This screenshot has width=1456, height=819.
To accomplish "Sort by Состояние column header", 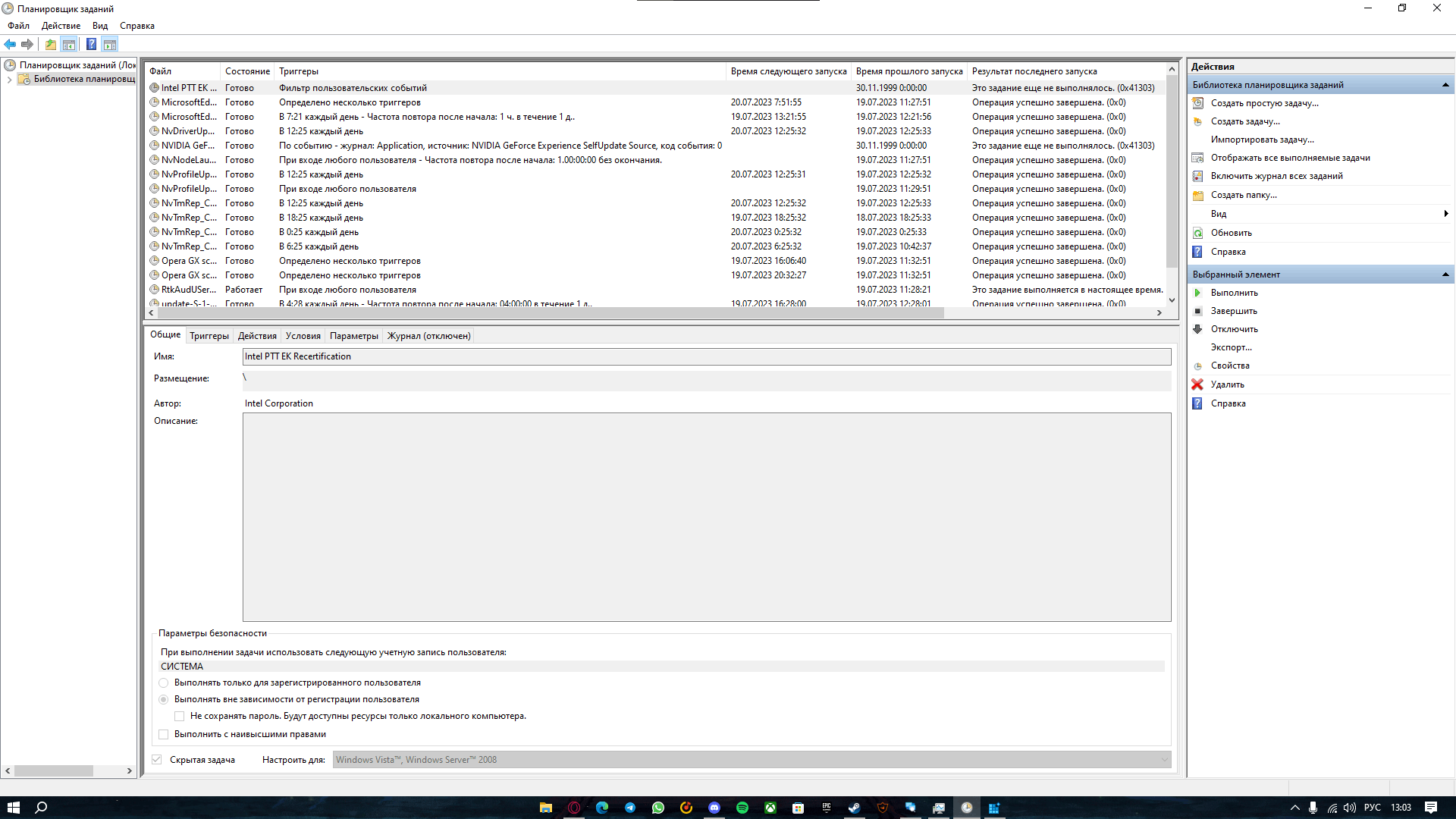I will pos(247,71).
